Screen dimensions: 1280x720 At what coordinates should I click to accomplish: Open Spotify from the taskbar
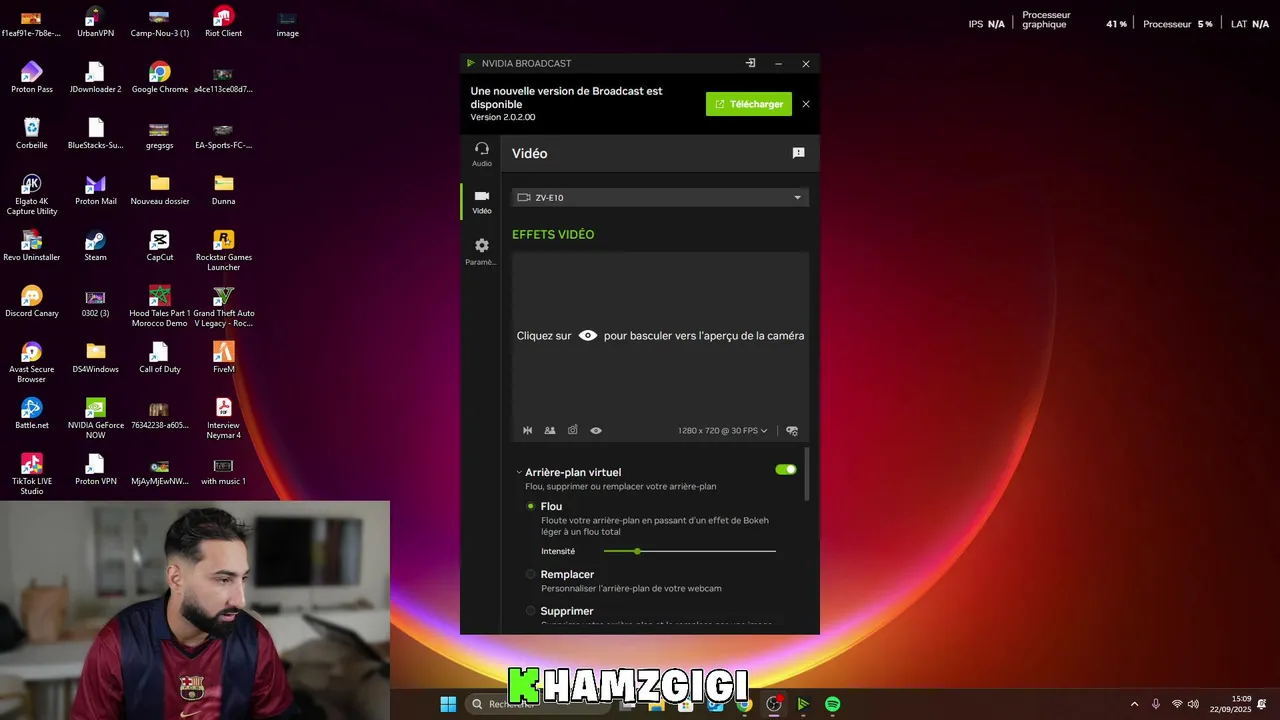point(833,704)
